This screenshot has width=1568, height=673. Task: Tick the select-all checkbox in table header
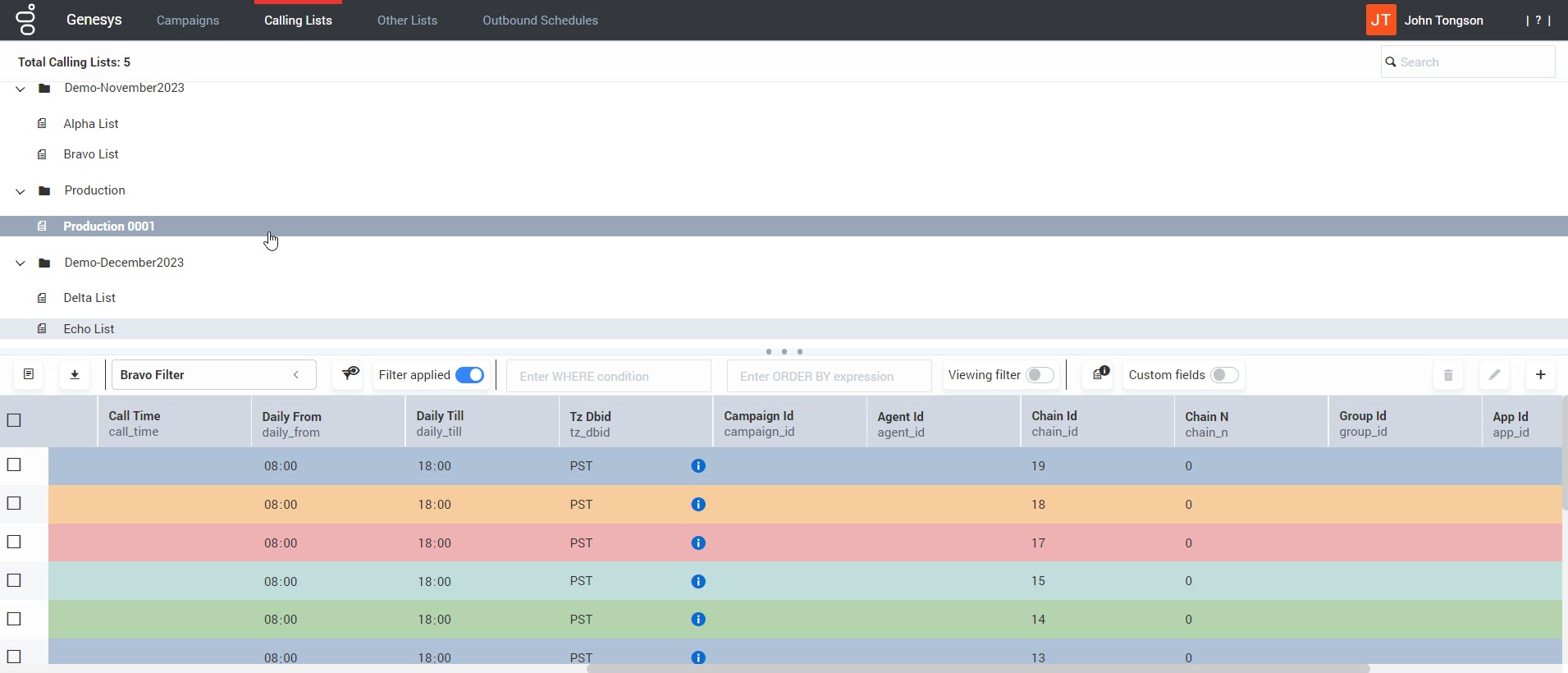(14, 420)
